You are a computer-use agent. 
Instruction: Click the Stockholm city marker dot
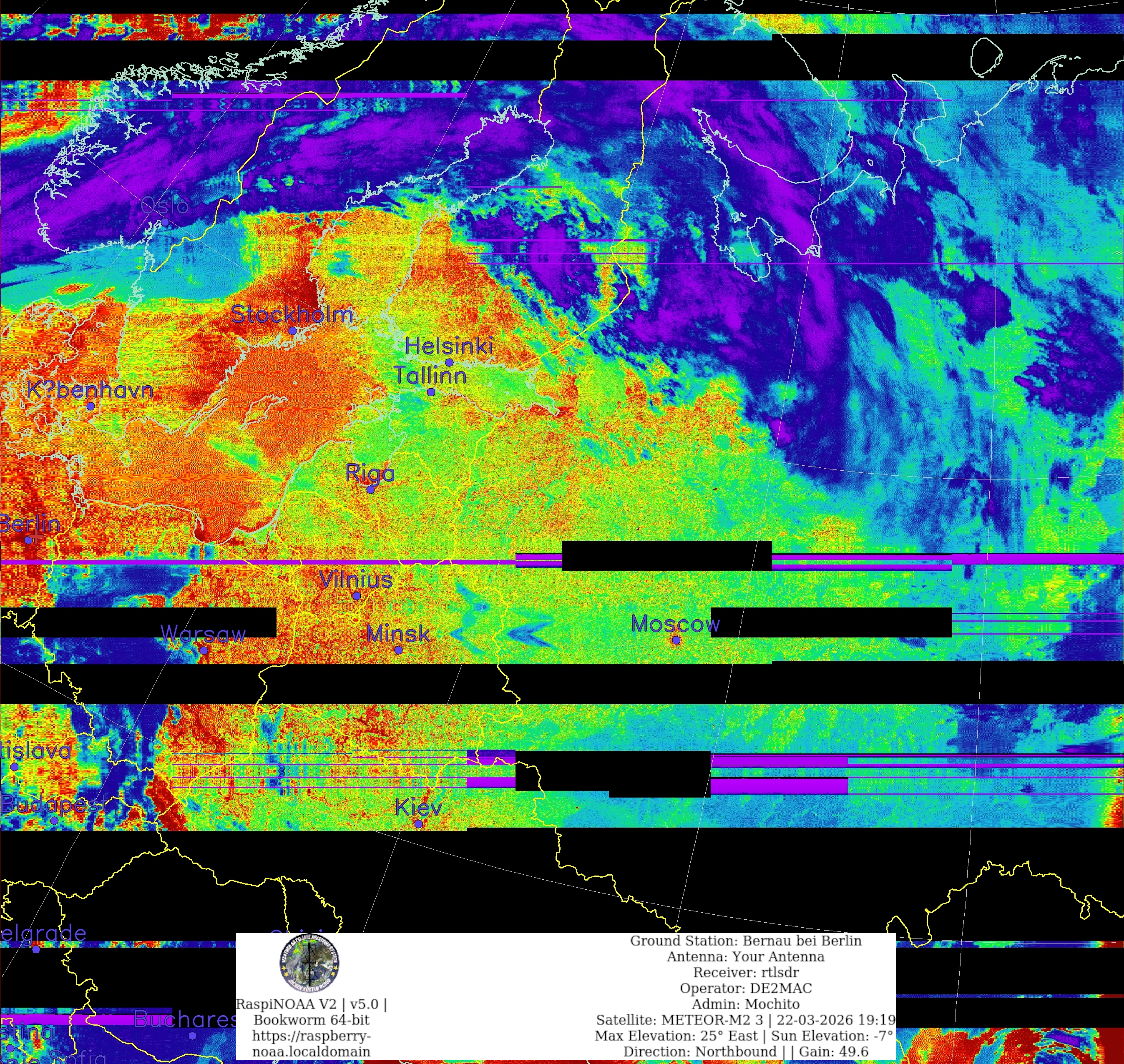click(x=292, y=331)
